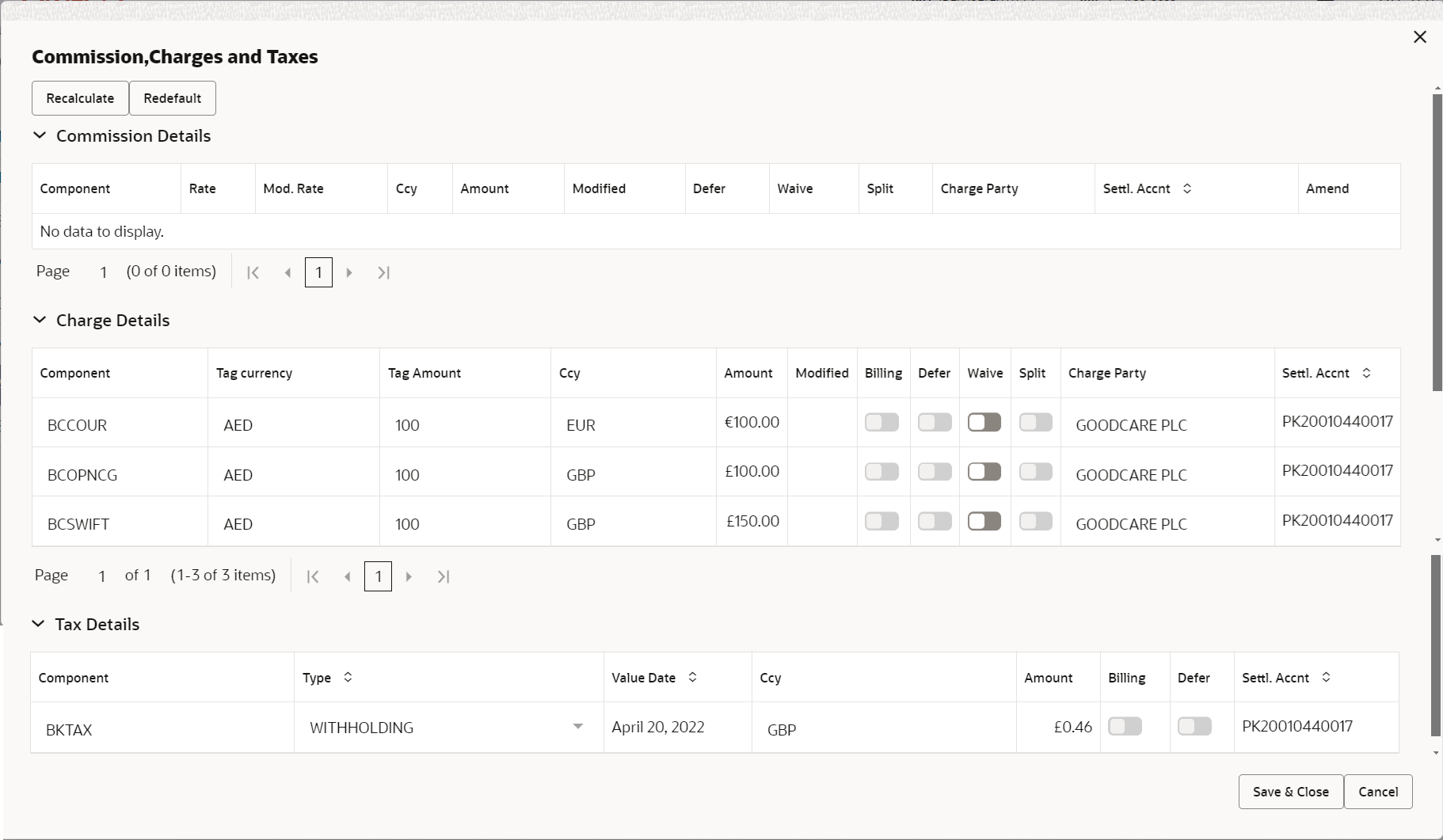
Task: Go to last page of Commission Details
Action: click(x=384, y=272)
